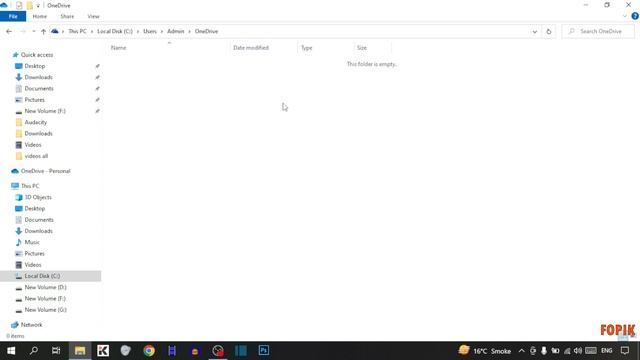Click Users in the address breadcrumb
The image size is (640, 360).
click(x=150, y=31)
